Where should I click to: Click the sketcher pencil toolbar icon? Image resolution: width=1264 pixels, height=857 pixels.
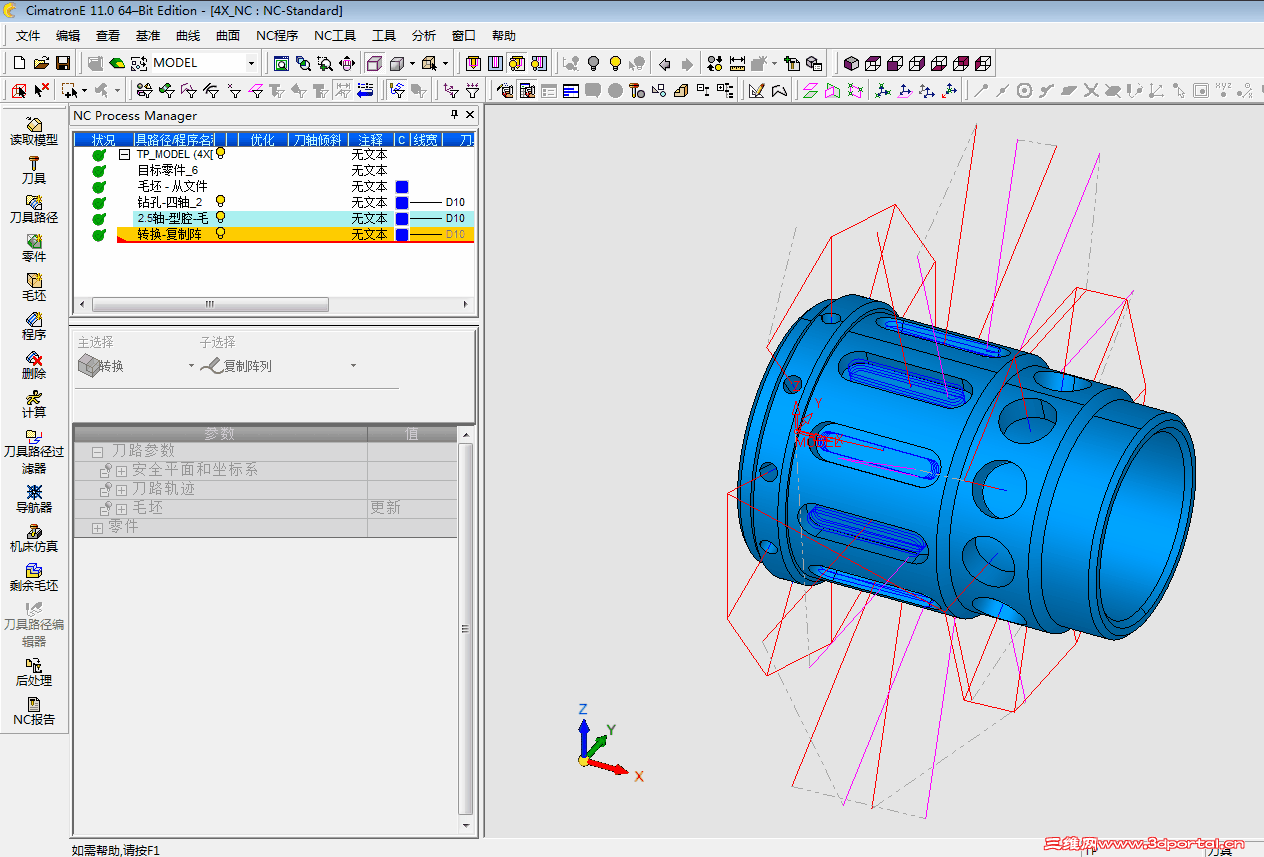(757, 91)
